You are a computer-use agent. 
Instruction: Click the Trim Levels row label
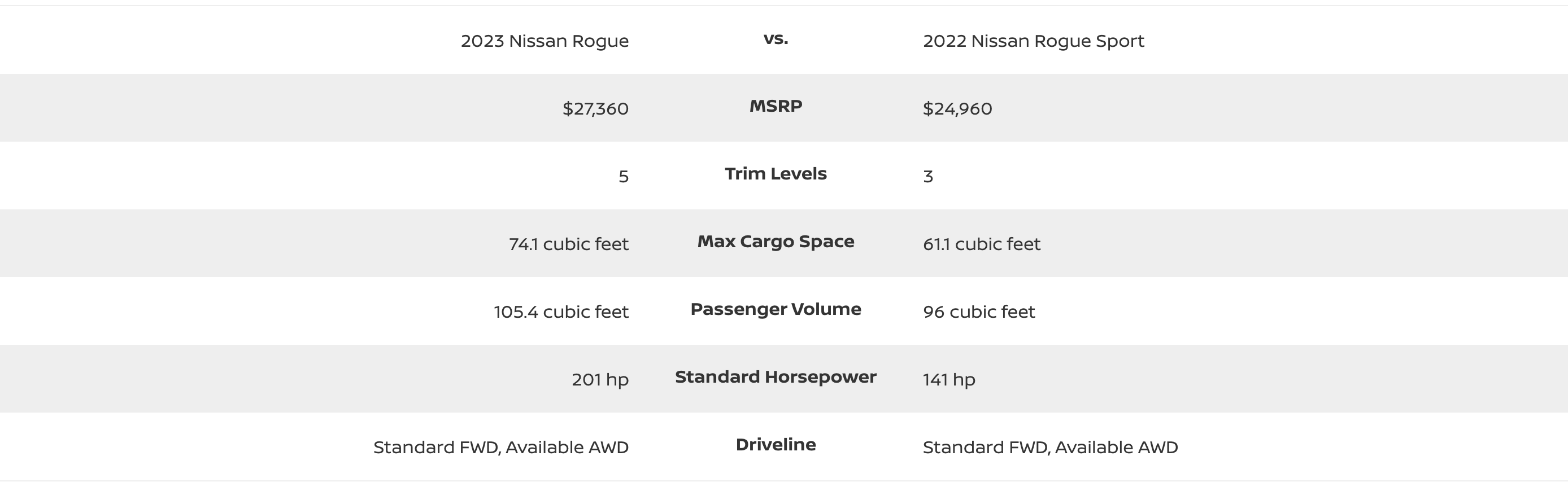pyautogui.click(x=776, y=173)
